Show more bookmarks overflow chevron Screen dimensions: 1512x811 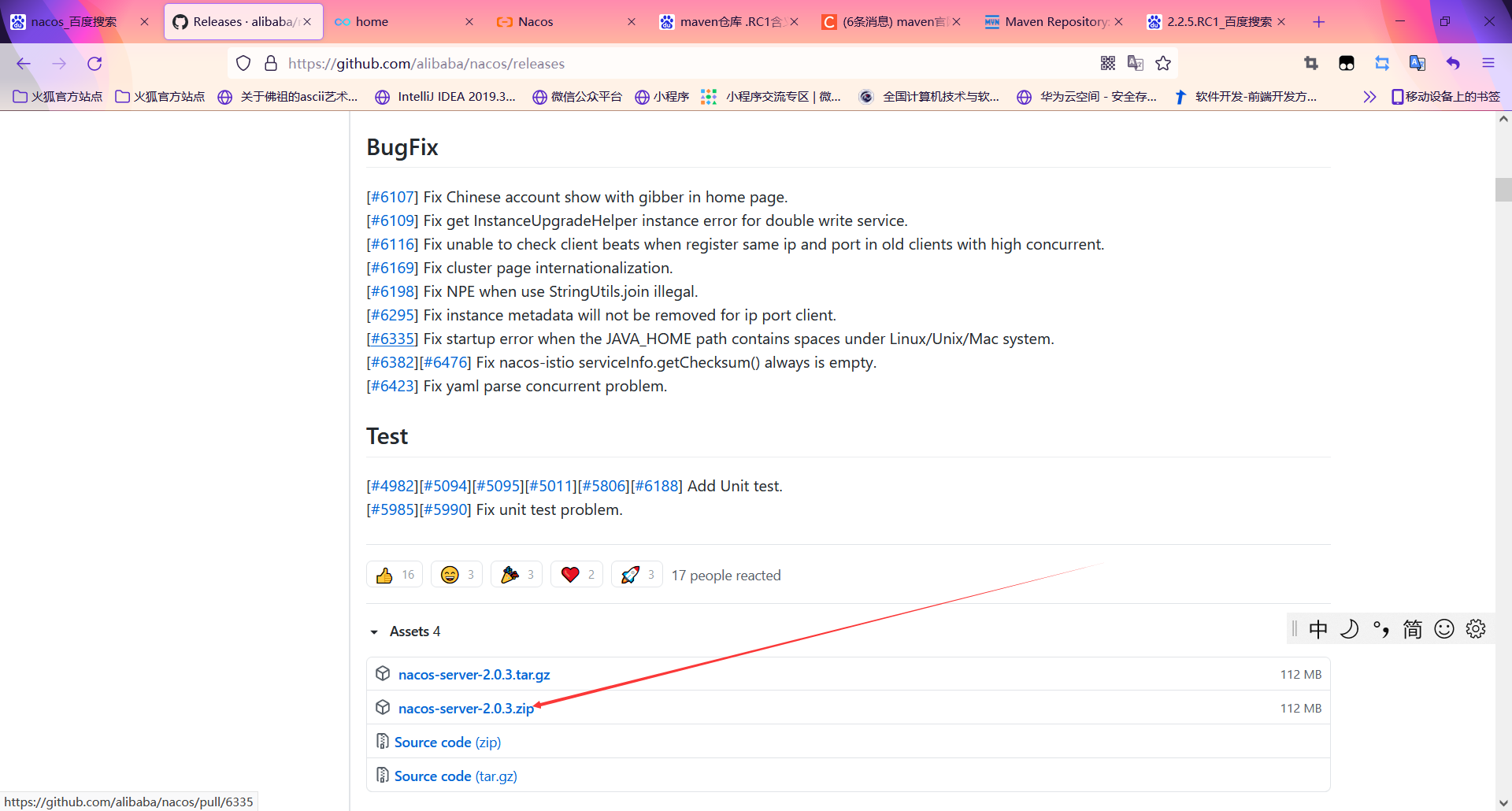(1369, 97)
